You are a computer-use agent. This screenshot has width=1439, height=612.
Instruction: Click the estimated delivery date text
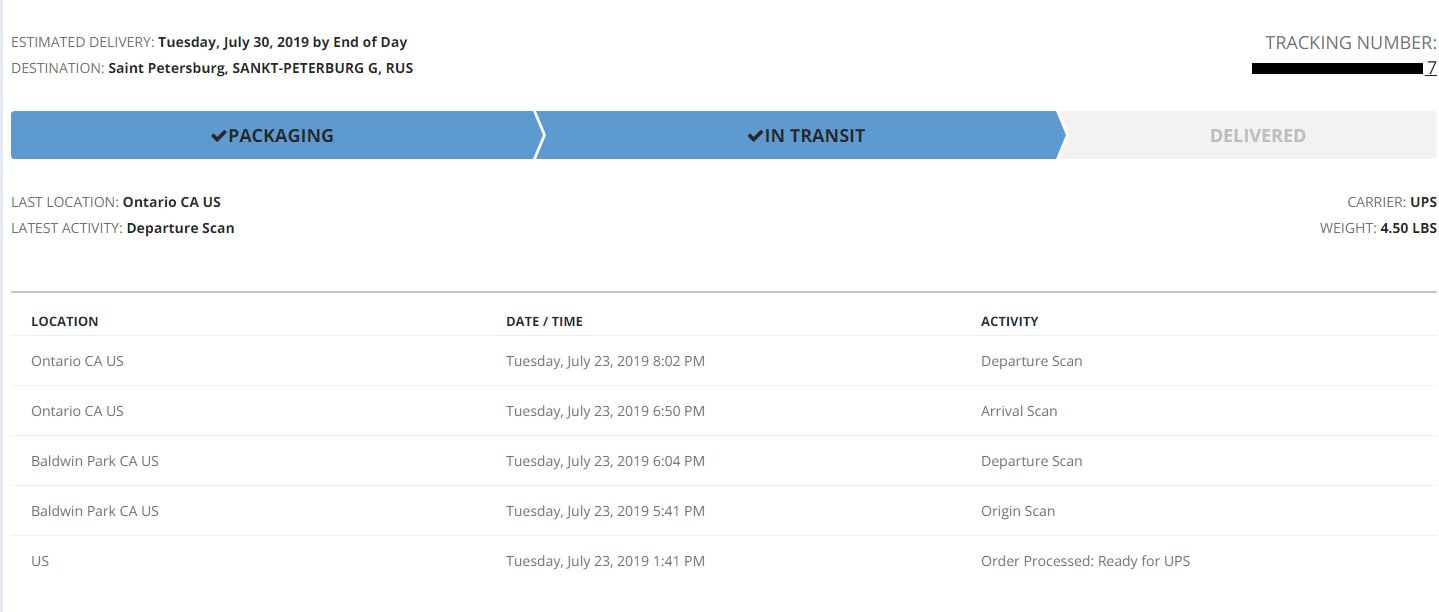click(x=282, y=42)
